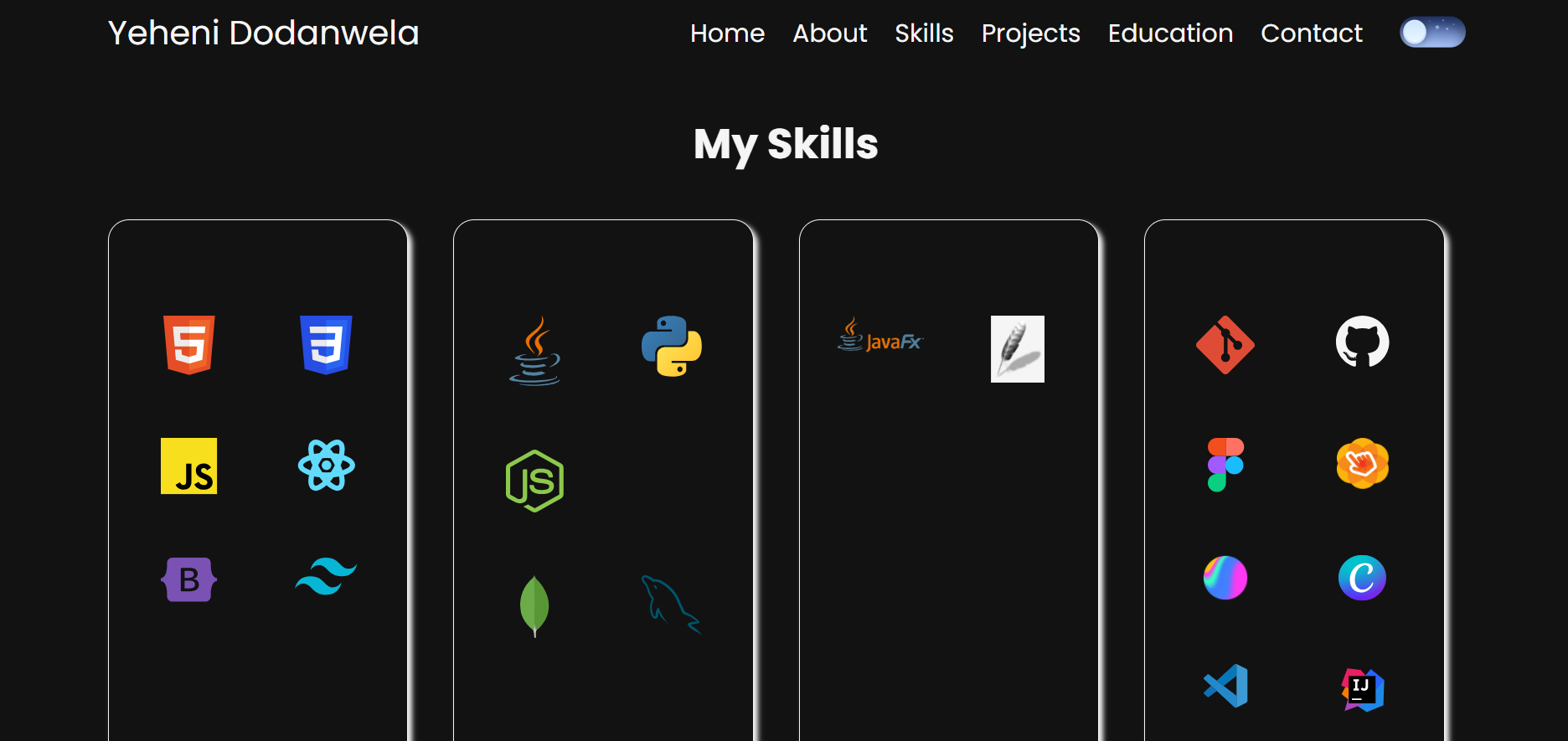Select the Visual Studio Code icon
1568x741 pixels.
[1225, 686]
